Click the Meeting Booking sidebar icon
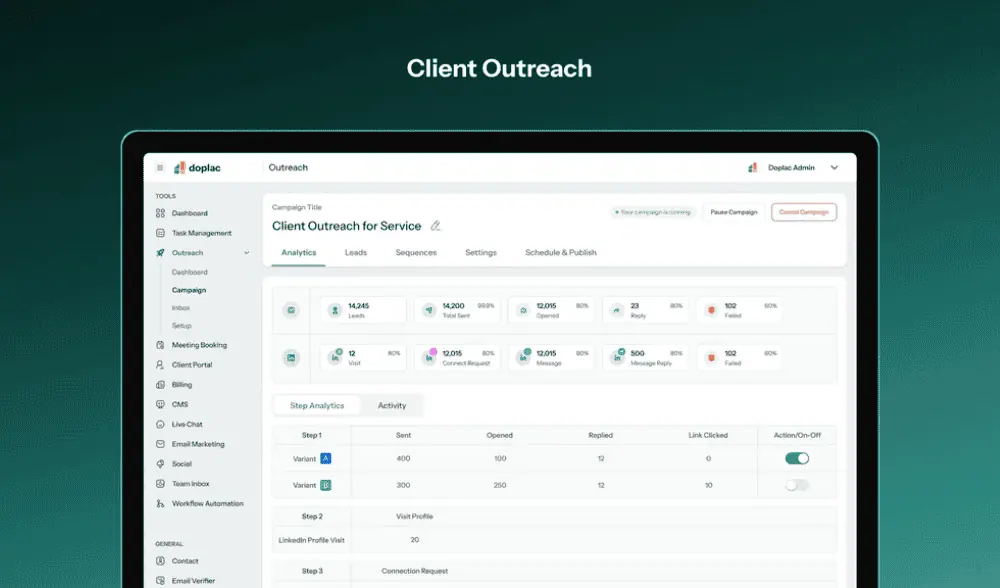Viewport: 1000px width, 588px height. point(160,345)
